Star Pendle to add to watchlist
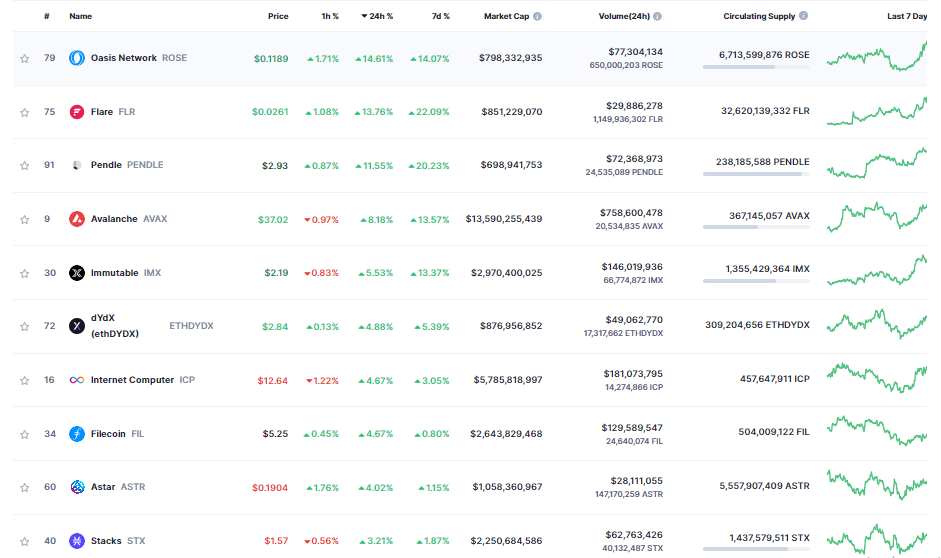Viewport: 941px width, 558px height. (x=24, y=166)
